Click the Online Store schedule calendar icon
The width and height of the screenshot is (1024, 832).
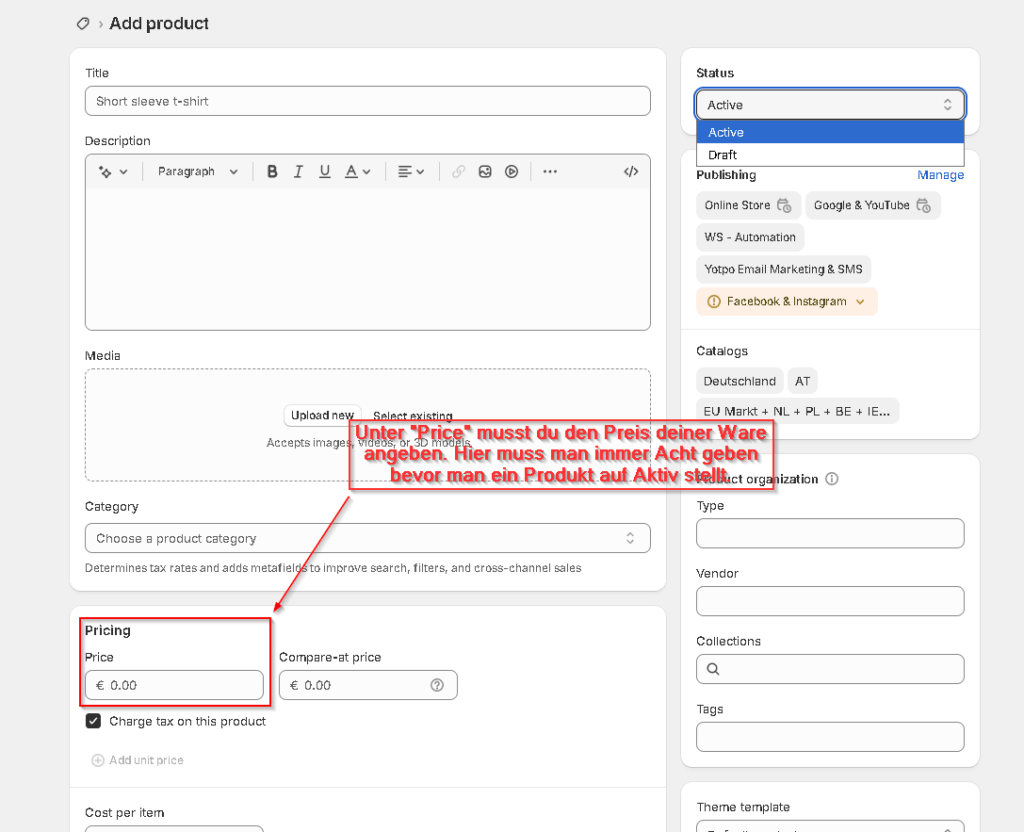click(x=784, y=205)
